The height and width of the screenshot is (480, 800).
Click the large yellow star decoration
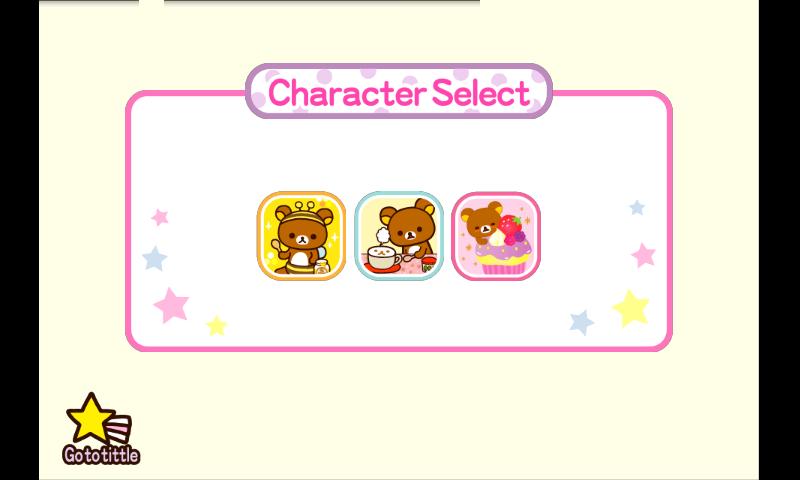click(x=631, y=308)
